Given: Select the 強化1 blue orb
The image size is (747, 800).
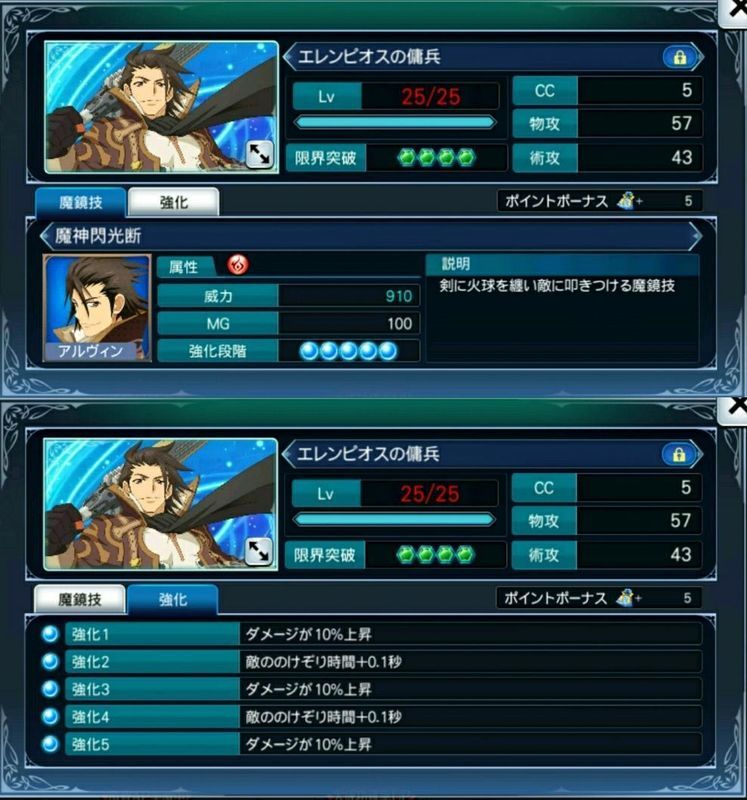Looking at the screenshot, I should click(x=50, y=634).
